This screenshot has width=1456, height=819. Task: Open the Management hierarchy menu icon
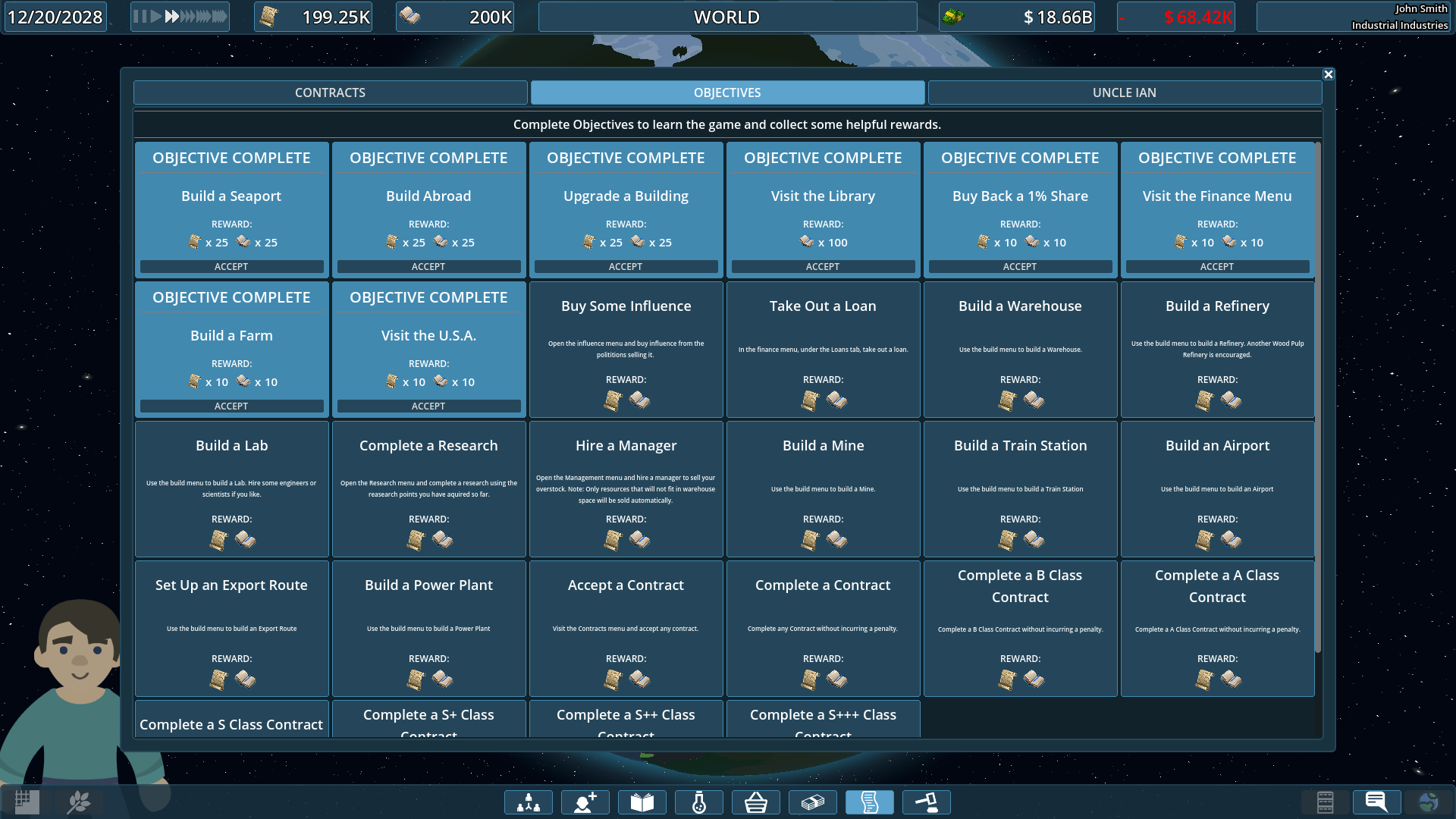(x=529, y=802)
